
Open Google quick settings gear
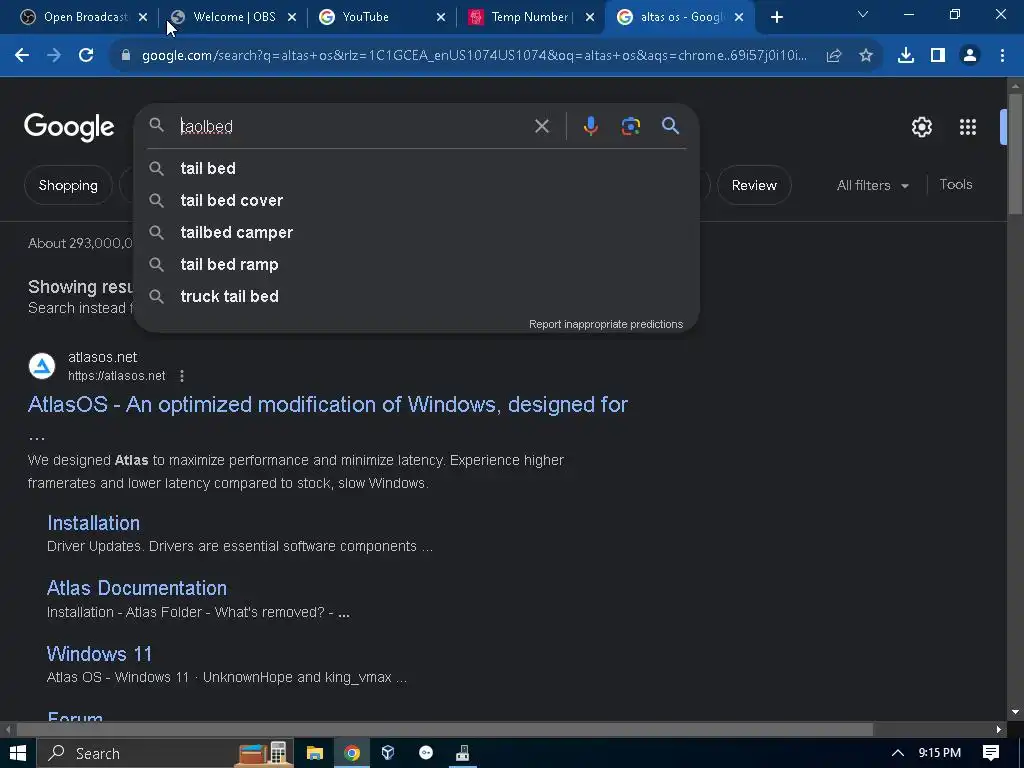pyautogui.click(x=921, y=127)
